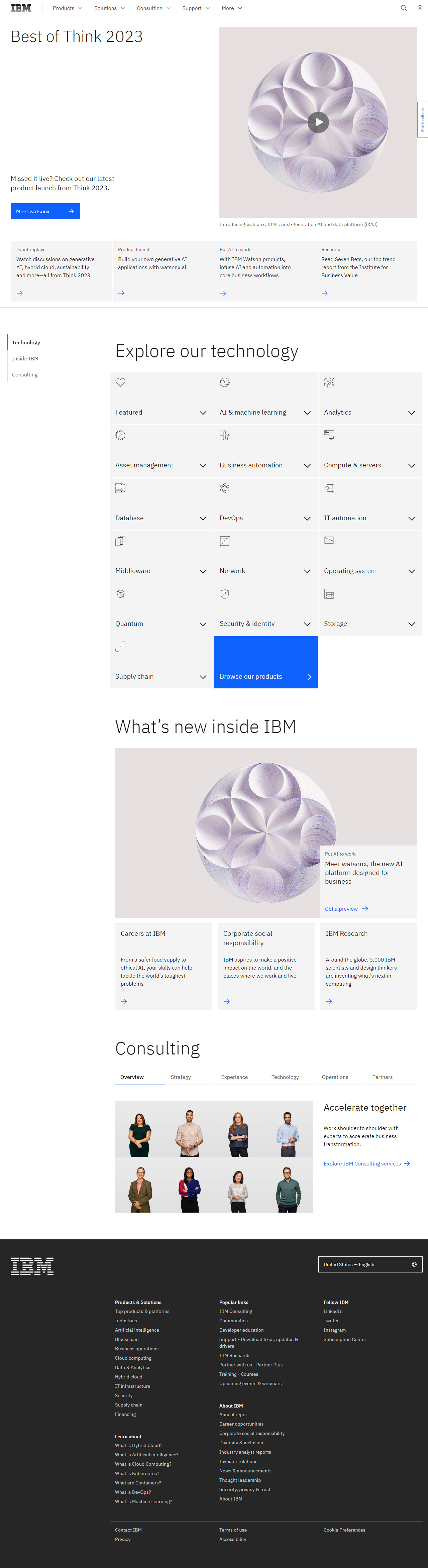Open the Annual report footer link
Viewport: 428px width, 1568px height.
(x=234, y=1415)
